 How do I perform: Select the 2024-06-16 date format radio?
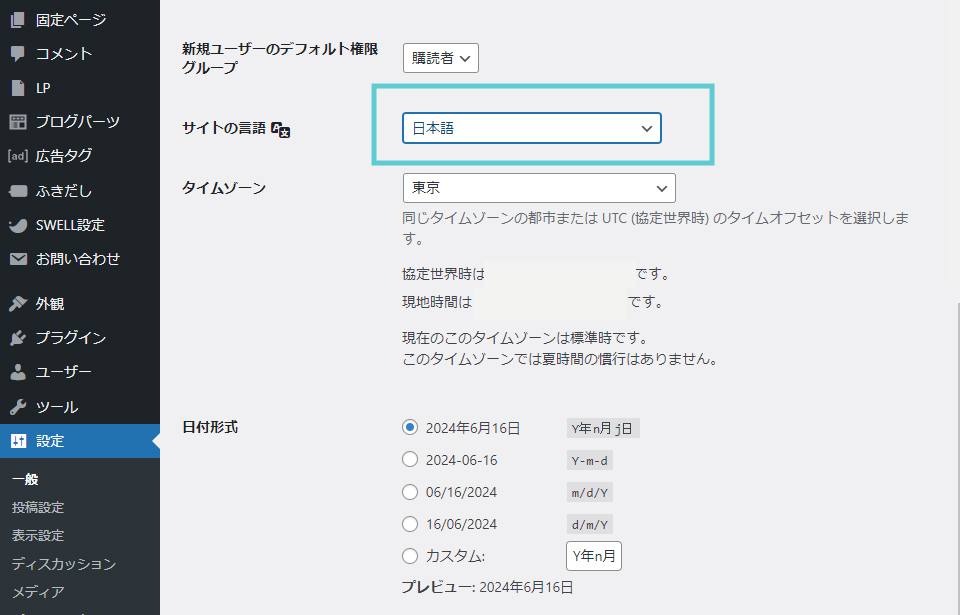point(409,460)
